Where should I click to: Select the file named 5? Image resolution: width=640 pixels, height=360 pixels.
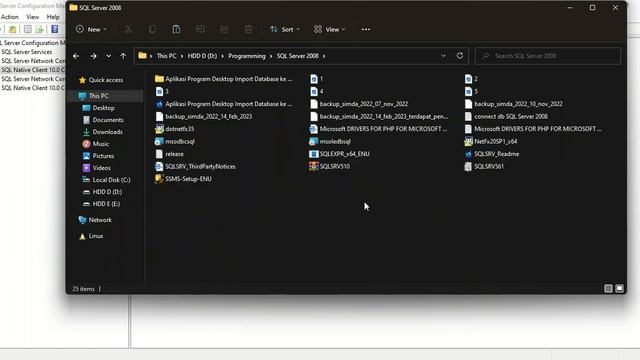pos(471,91)
